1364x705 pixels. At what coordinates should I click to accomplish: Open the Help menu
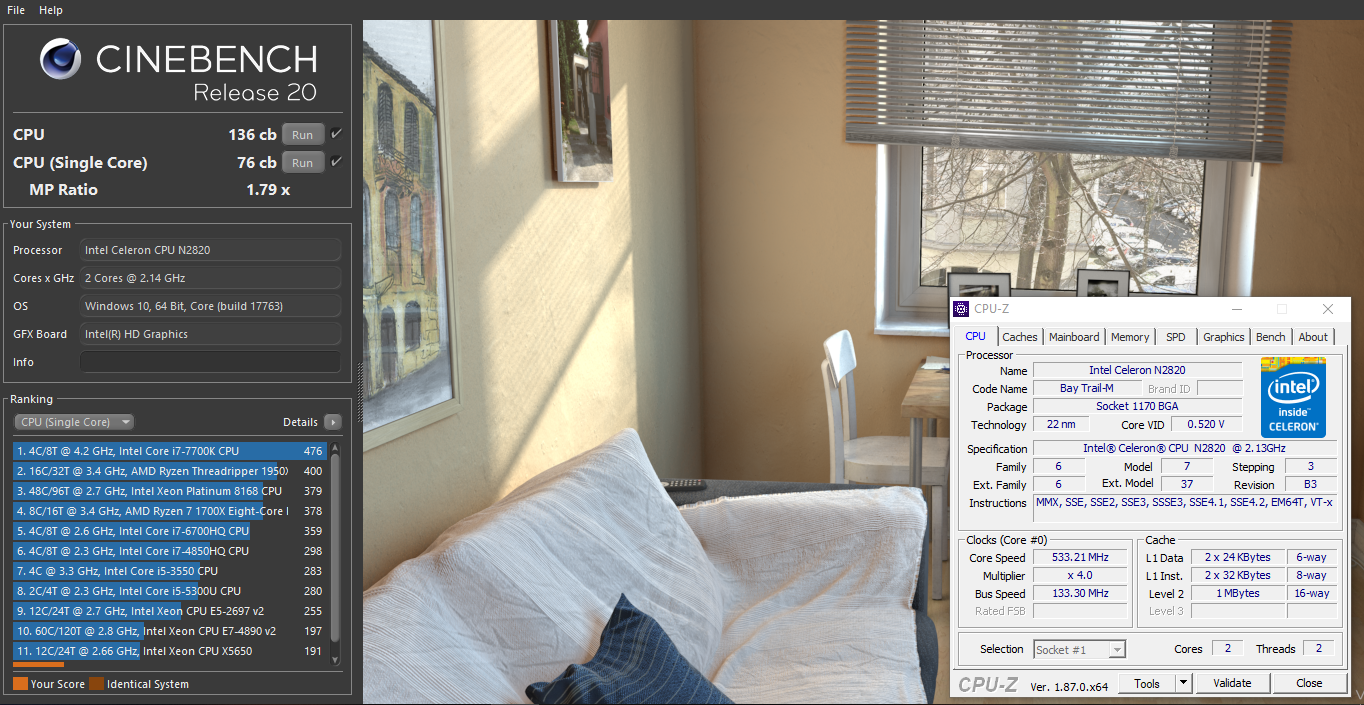tap(51, 10)
